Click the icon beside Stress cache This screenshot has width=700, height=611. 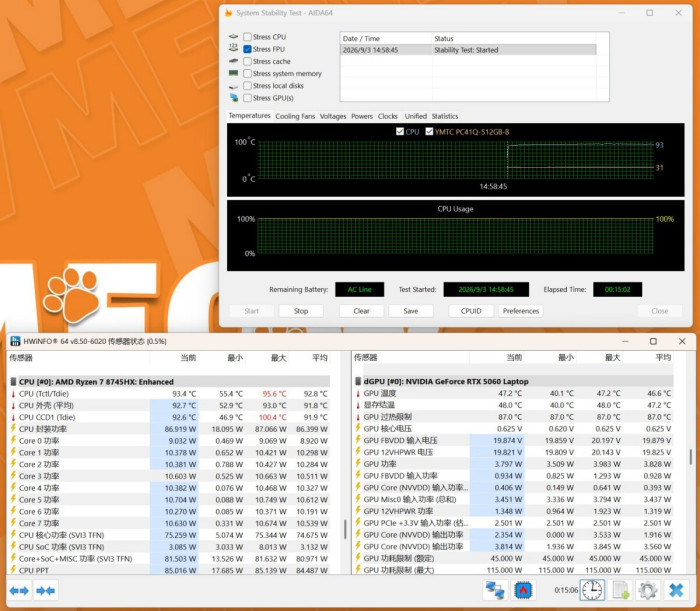[x=233, y=61]
